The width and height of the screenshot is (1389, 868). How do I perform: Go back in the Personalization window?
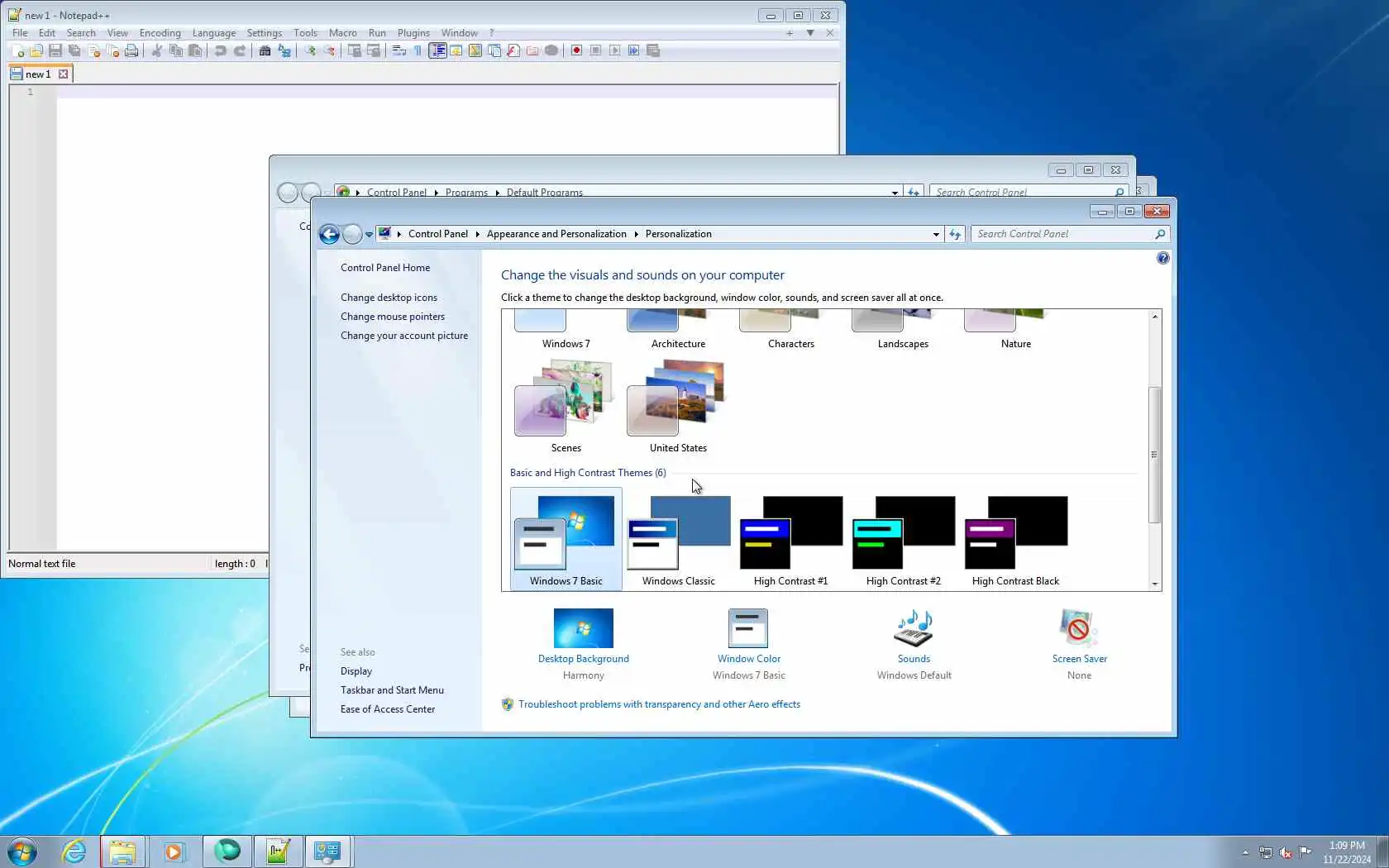(329, 235)
